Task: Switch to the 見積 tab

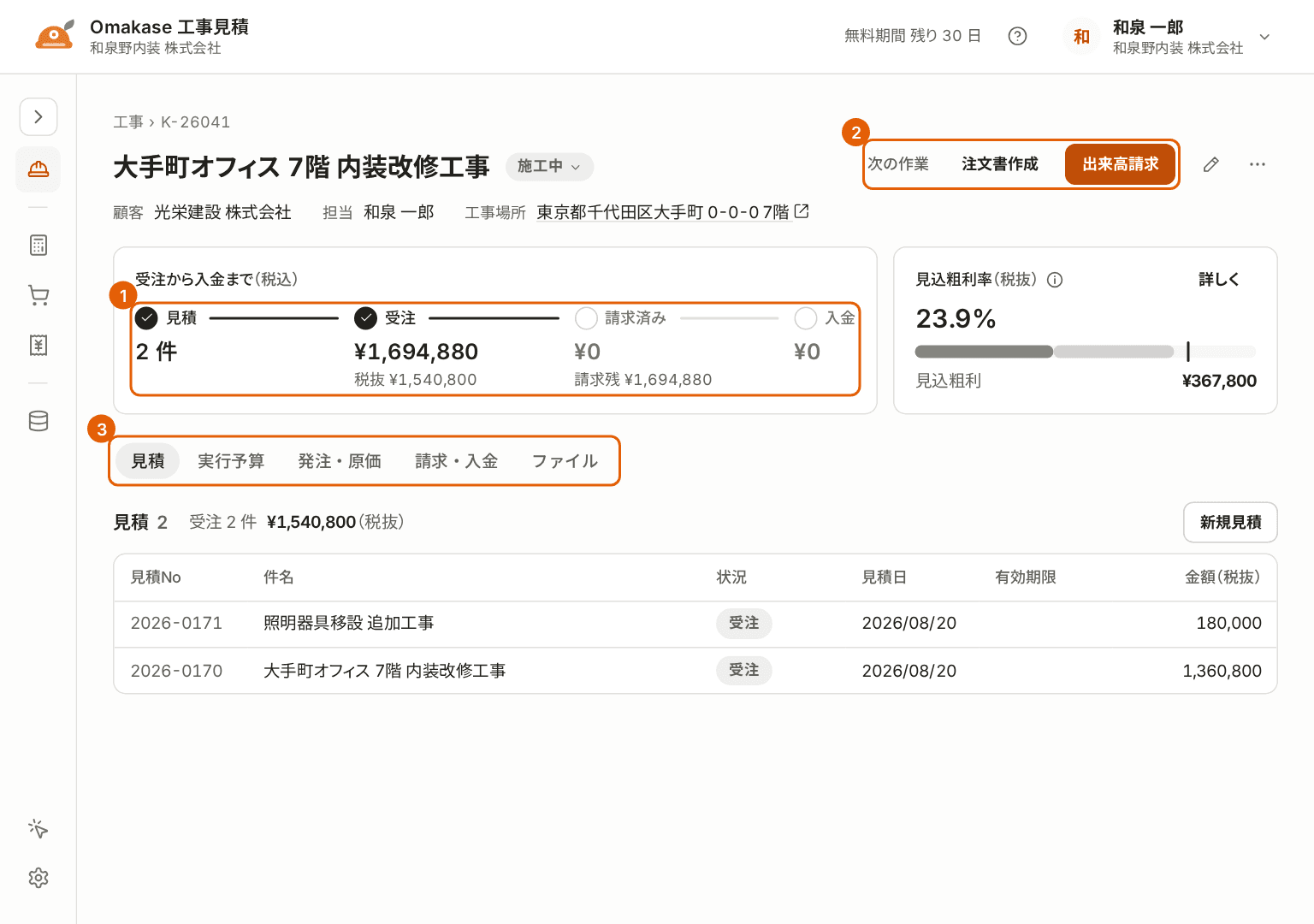Action: pos(147,461)
